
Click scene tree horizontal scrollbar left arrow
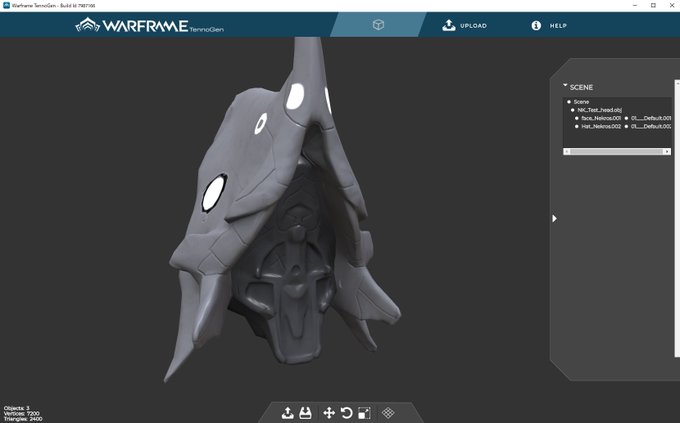pos(566,151)
